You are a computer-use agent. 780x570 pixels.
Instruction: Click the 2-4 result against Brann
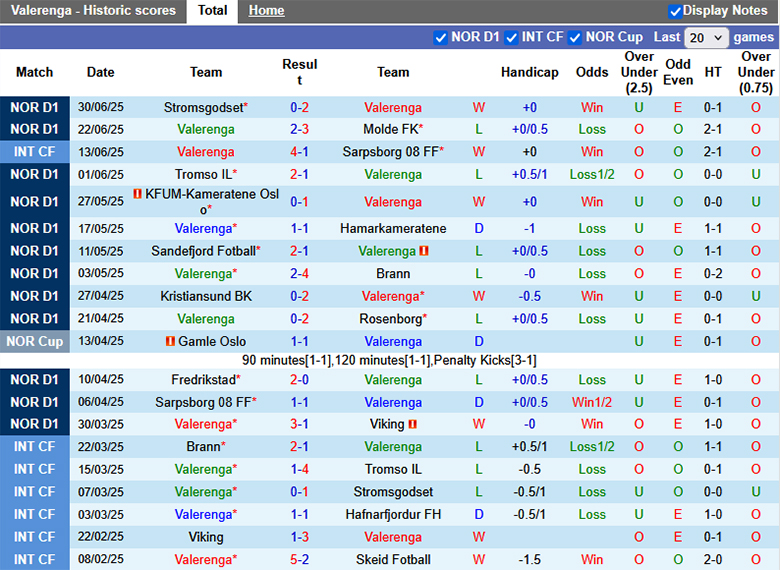click(299, 274)
